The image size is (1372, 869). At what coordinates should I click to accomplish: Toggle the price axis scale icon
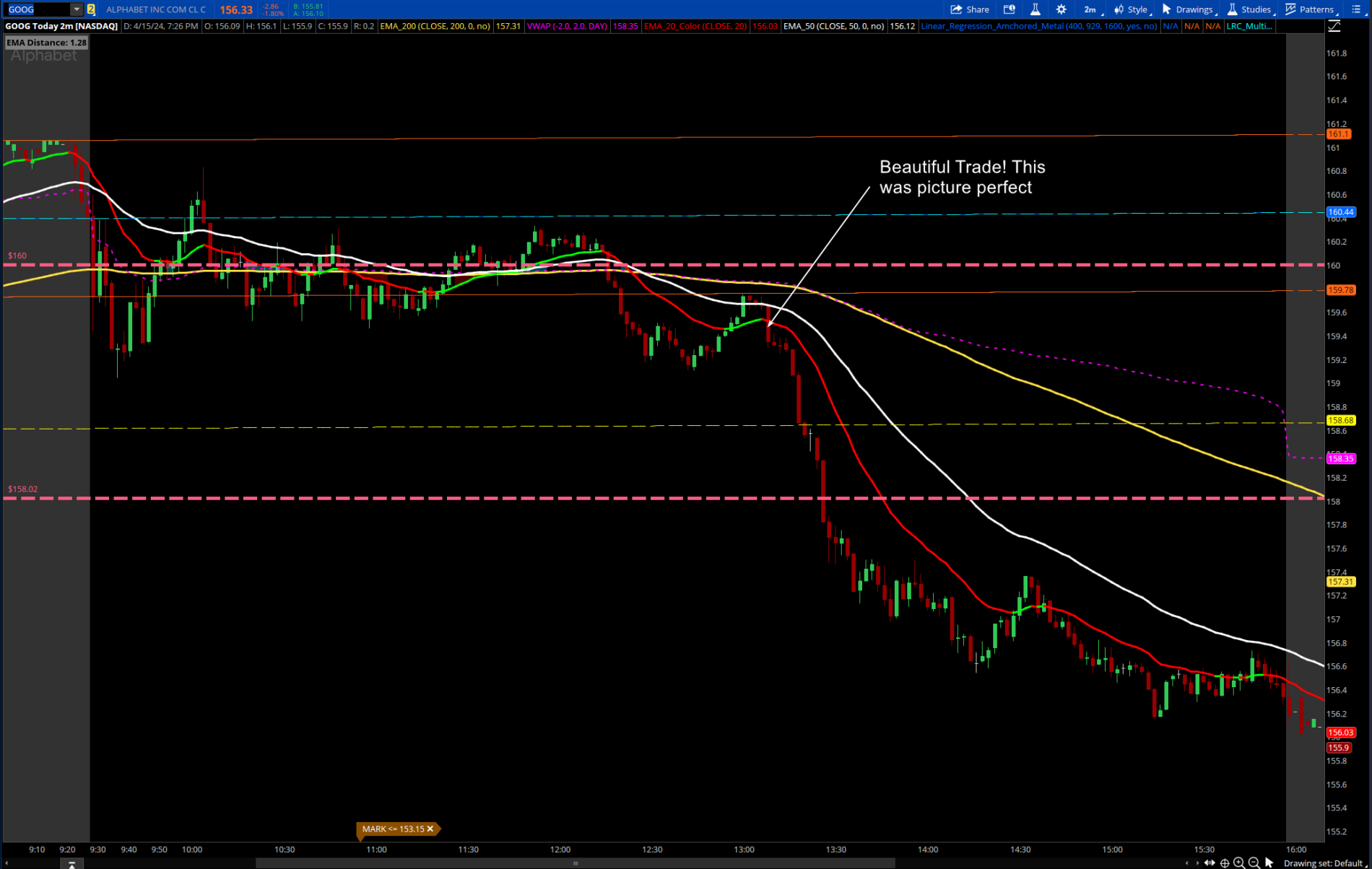pyautogui.click(x=1334, y=26)
